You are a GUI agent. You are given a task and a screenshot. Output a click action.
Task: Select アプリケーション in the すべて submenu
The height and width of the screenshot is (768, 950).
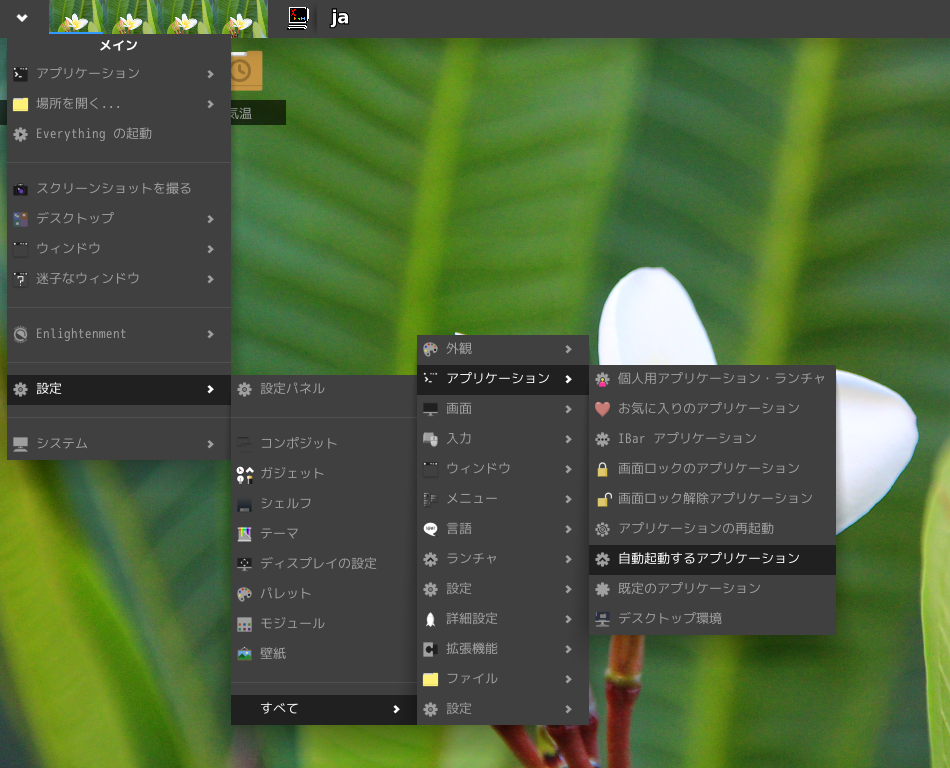point(502,379)
